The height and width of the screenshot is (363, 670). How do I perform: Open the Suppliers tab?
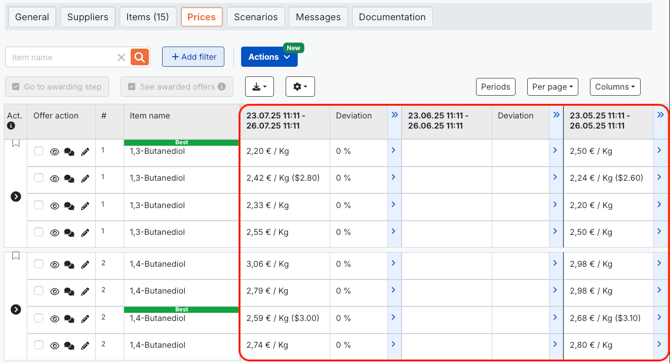(88, 17)
